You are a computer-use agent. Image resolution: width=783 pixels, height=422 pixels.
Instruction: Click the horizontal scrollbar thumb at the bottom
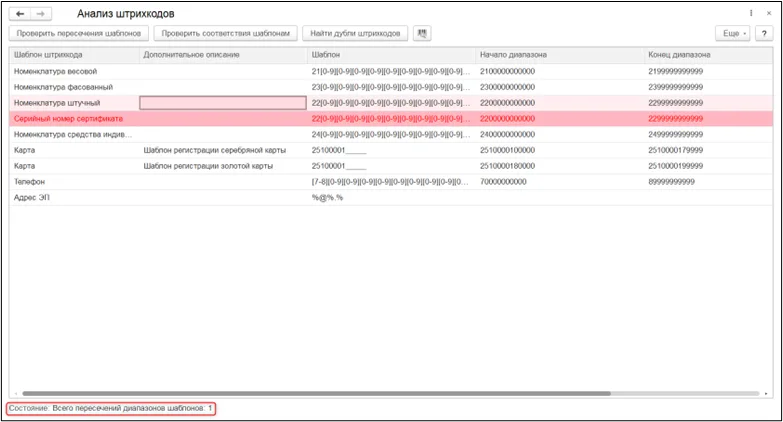(316, 394)
